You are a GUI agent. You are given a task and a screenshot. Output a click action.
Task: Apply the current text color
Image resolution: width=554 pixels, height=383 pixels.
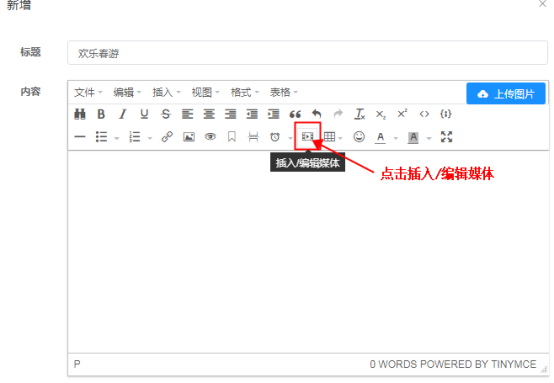[x=381, y=137]
